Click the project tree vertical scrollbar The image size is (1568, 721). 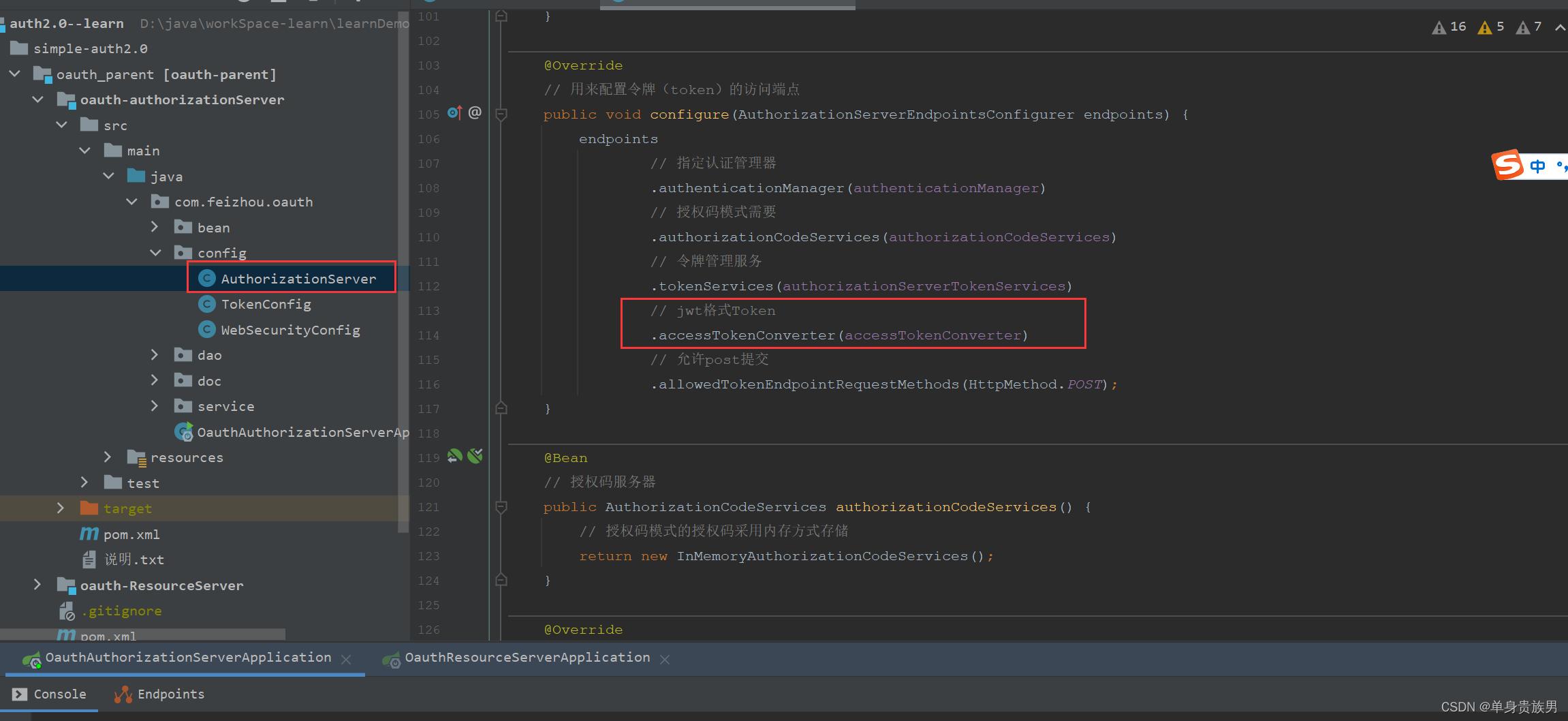click(403, 273)
